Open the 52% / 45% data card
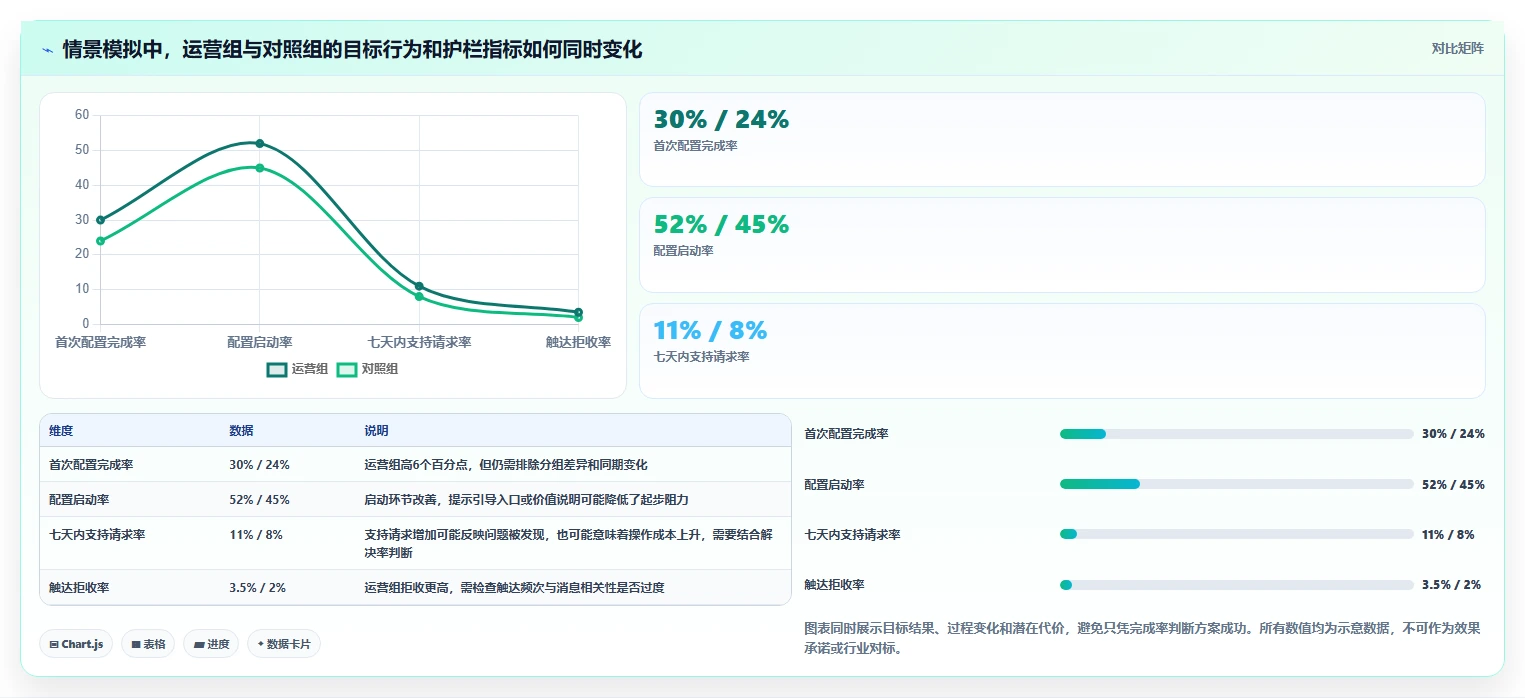 [1062, 245]
